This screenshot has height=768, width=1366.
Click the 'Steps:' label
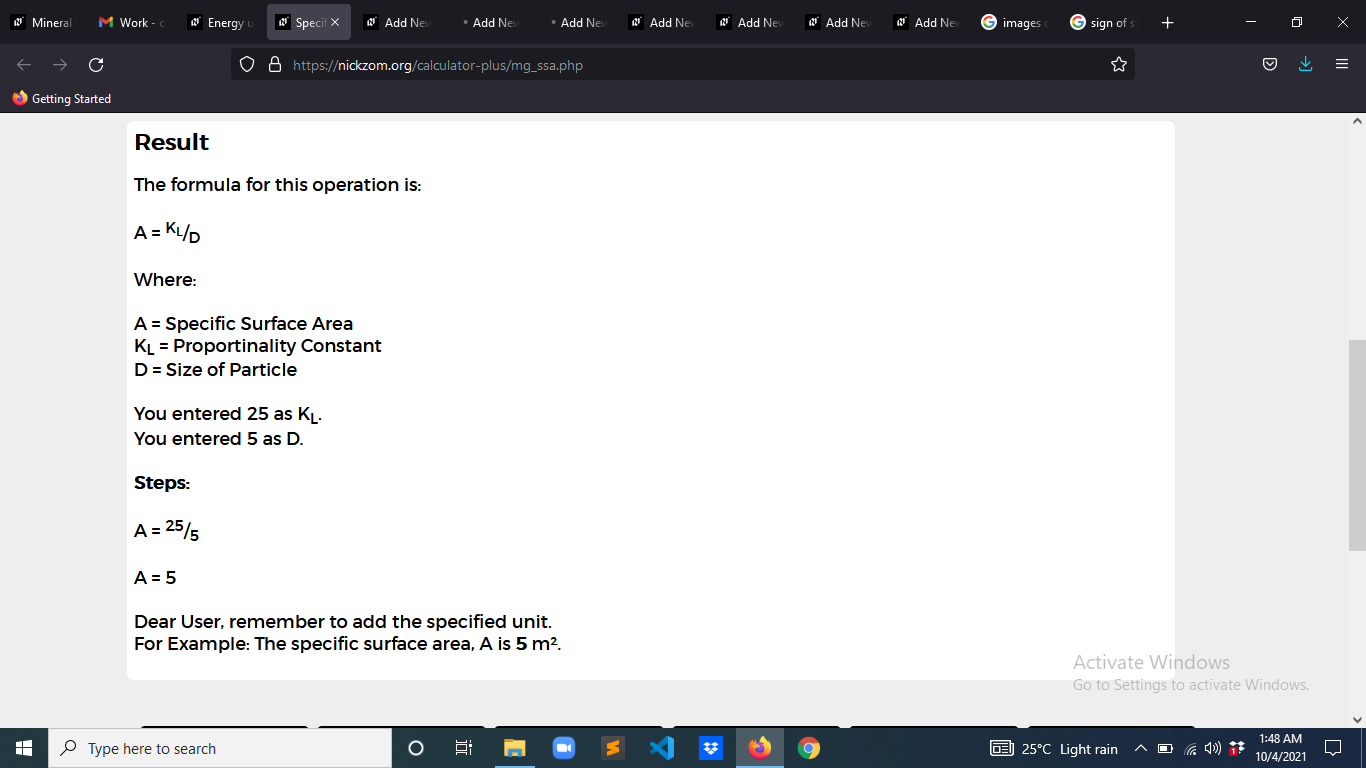point(162,483)
